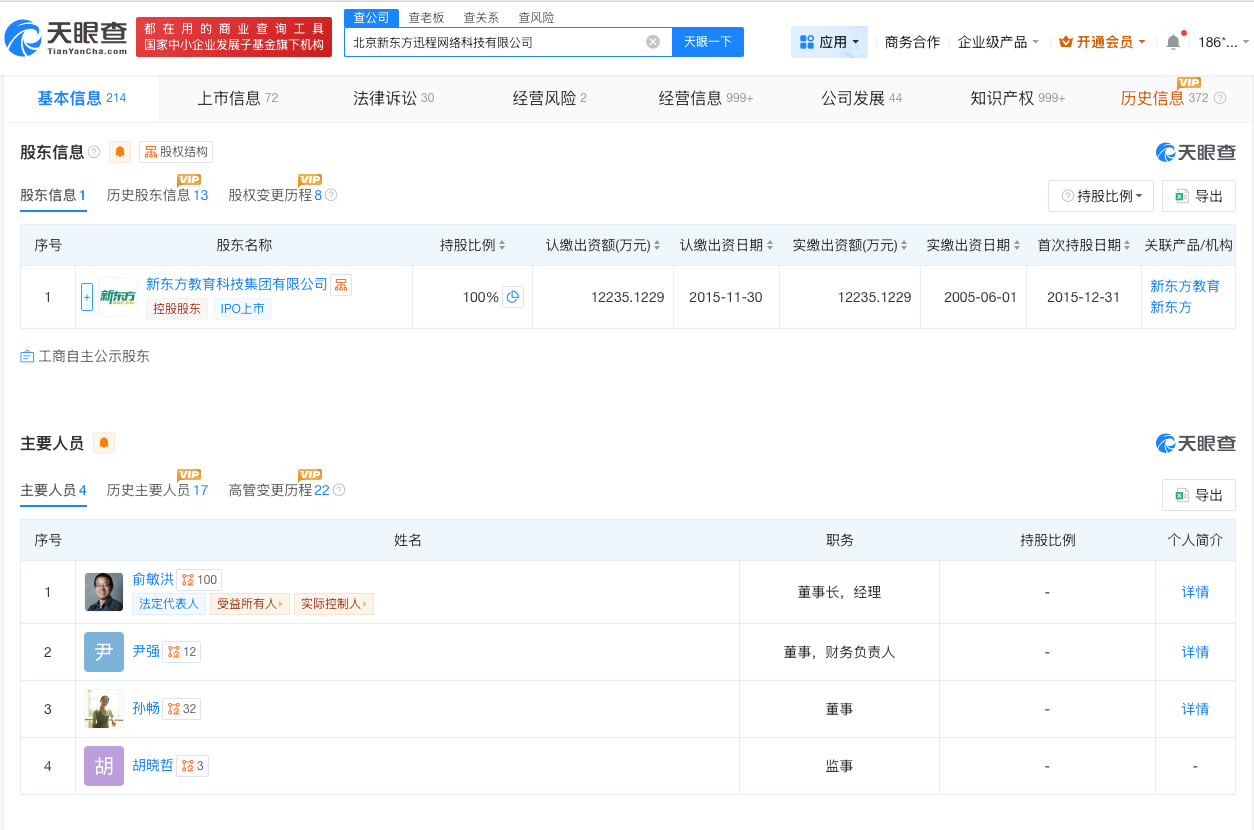1254x830 pixels.
Task: Clear the search box with the x icon
Action: [654, 41]
